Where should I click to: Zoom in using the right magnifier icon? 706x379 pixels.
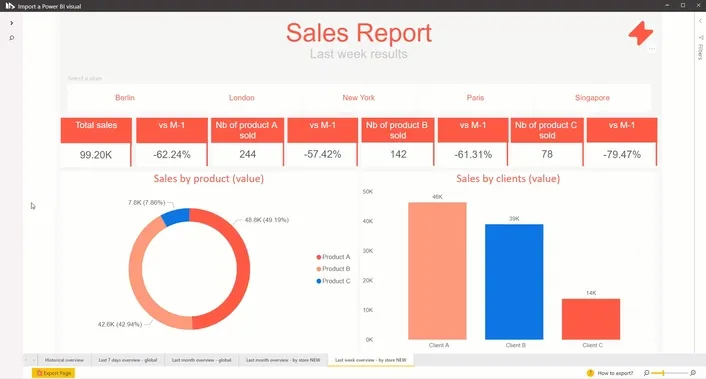[693, 373]
